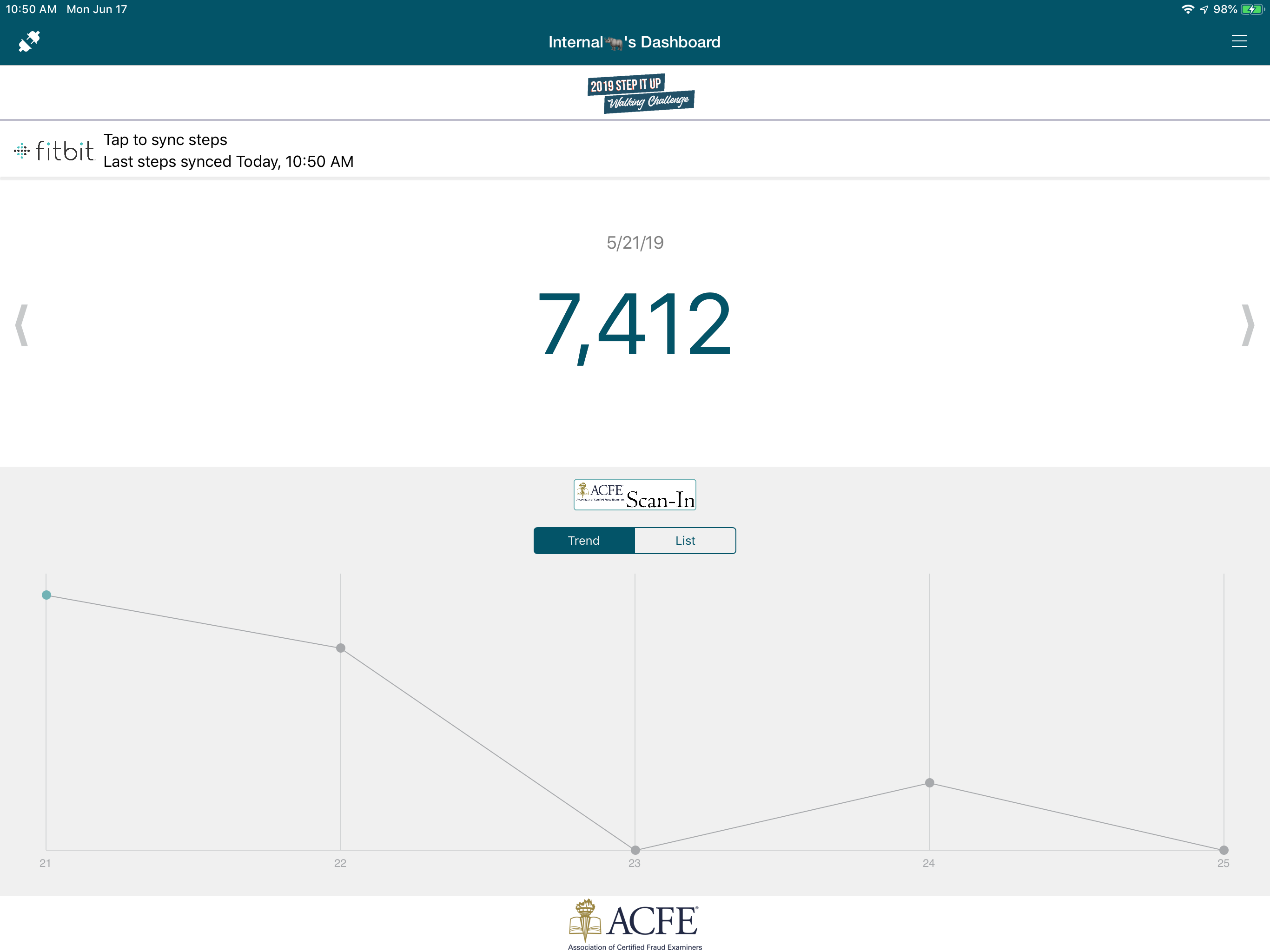Select the day 25 data point

click(x=1224, y=850)
